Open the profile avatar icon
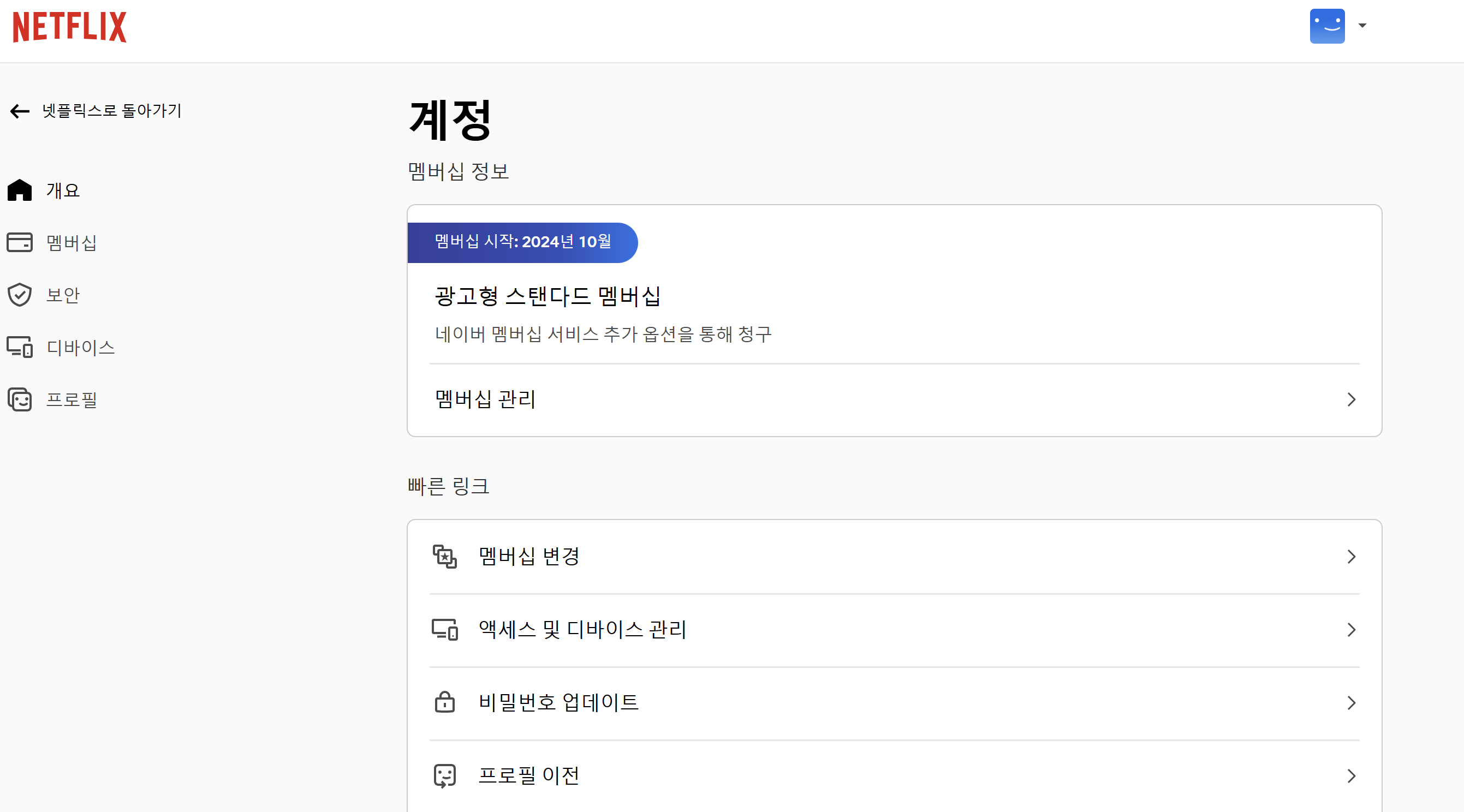 pos(1326,26)
